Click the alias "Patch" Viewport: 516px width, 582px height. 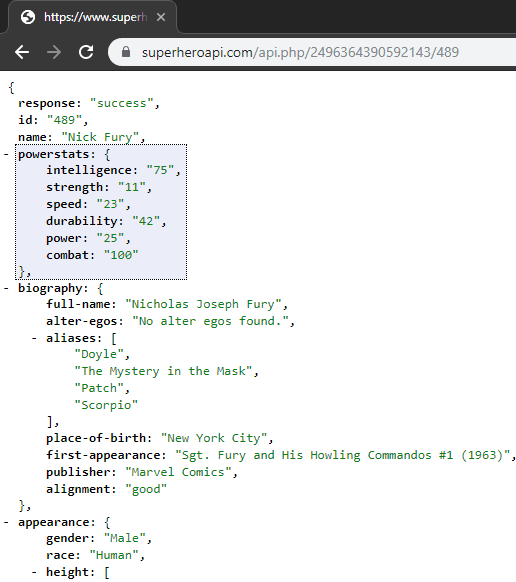tap(99, 388)
